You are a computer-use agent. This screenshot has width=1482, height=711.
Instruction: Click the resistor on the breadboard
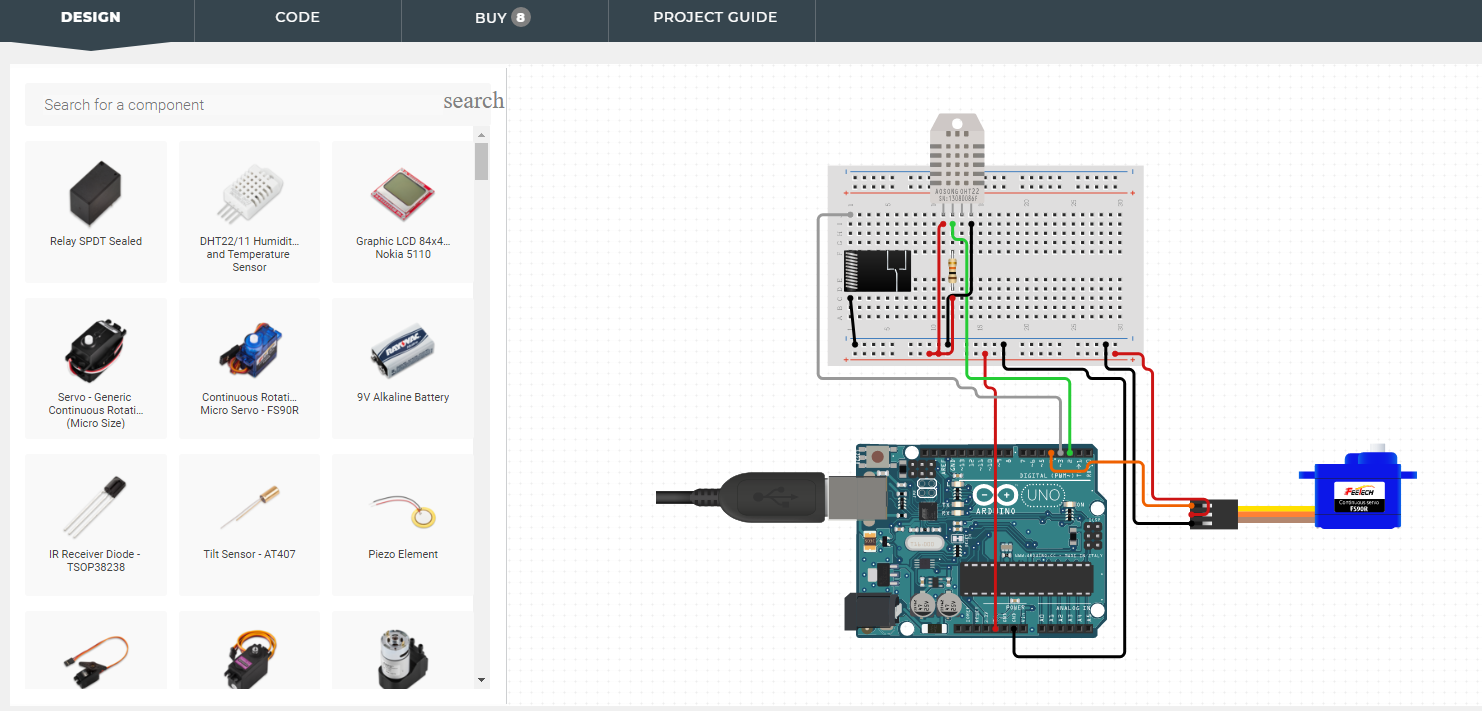pyautogui.click(x=953, y=270)
